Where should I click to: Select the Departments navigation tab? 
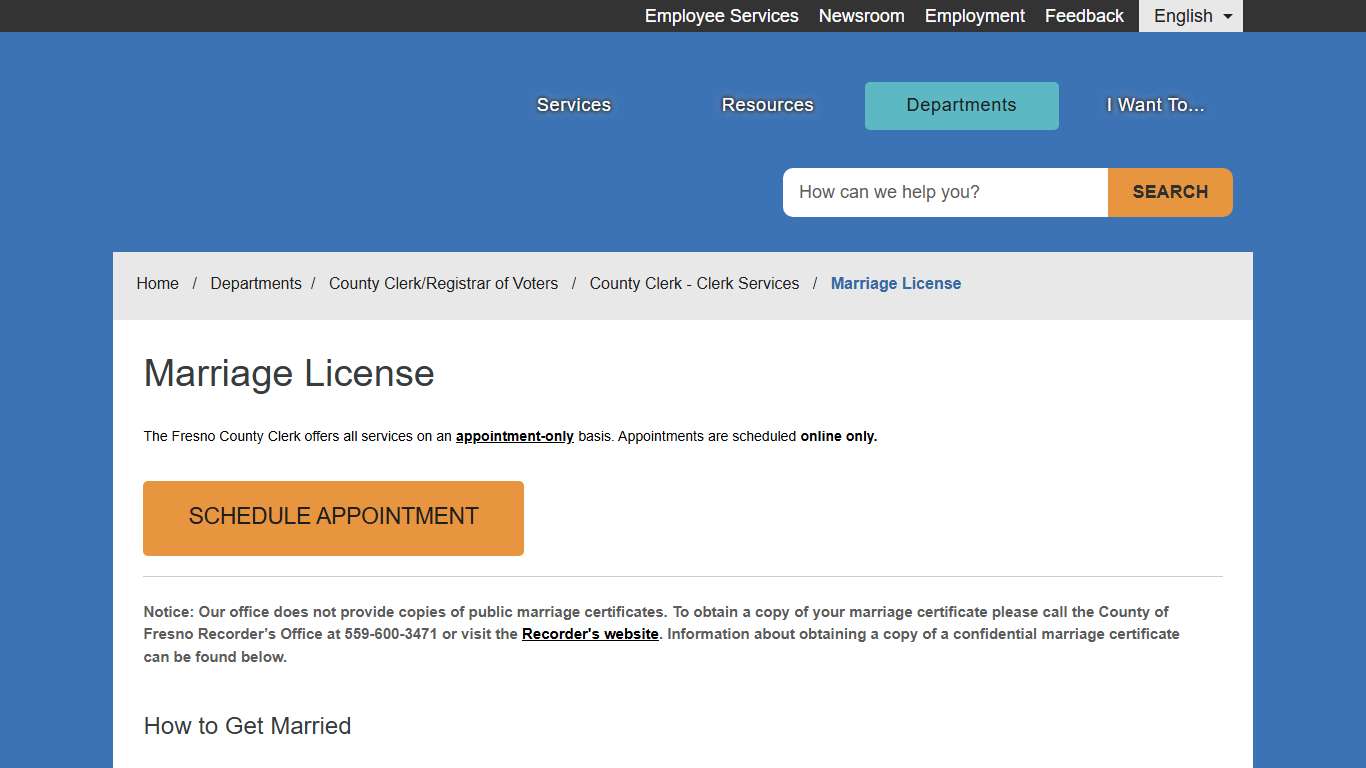click(961, 105)
